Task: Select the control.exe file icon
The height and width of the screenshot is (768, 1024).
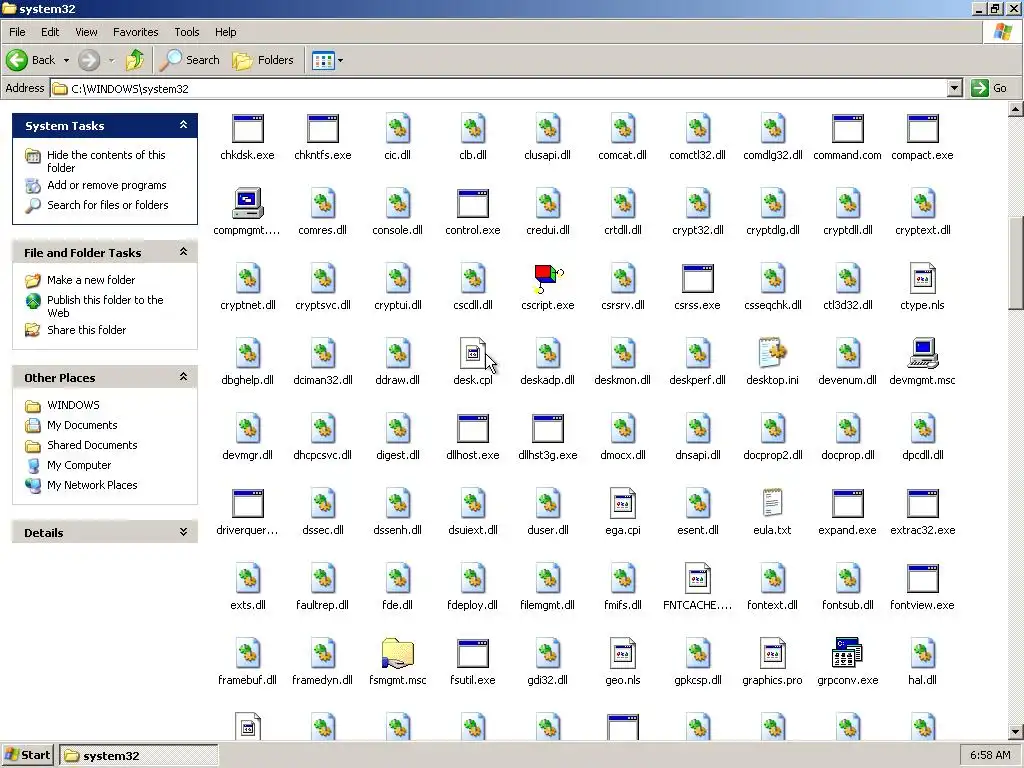Action: [x=473, y=203]
